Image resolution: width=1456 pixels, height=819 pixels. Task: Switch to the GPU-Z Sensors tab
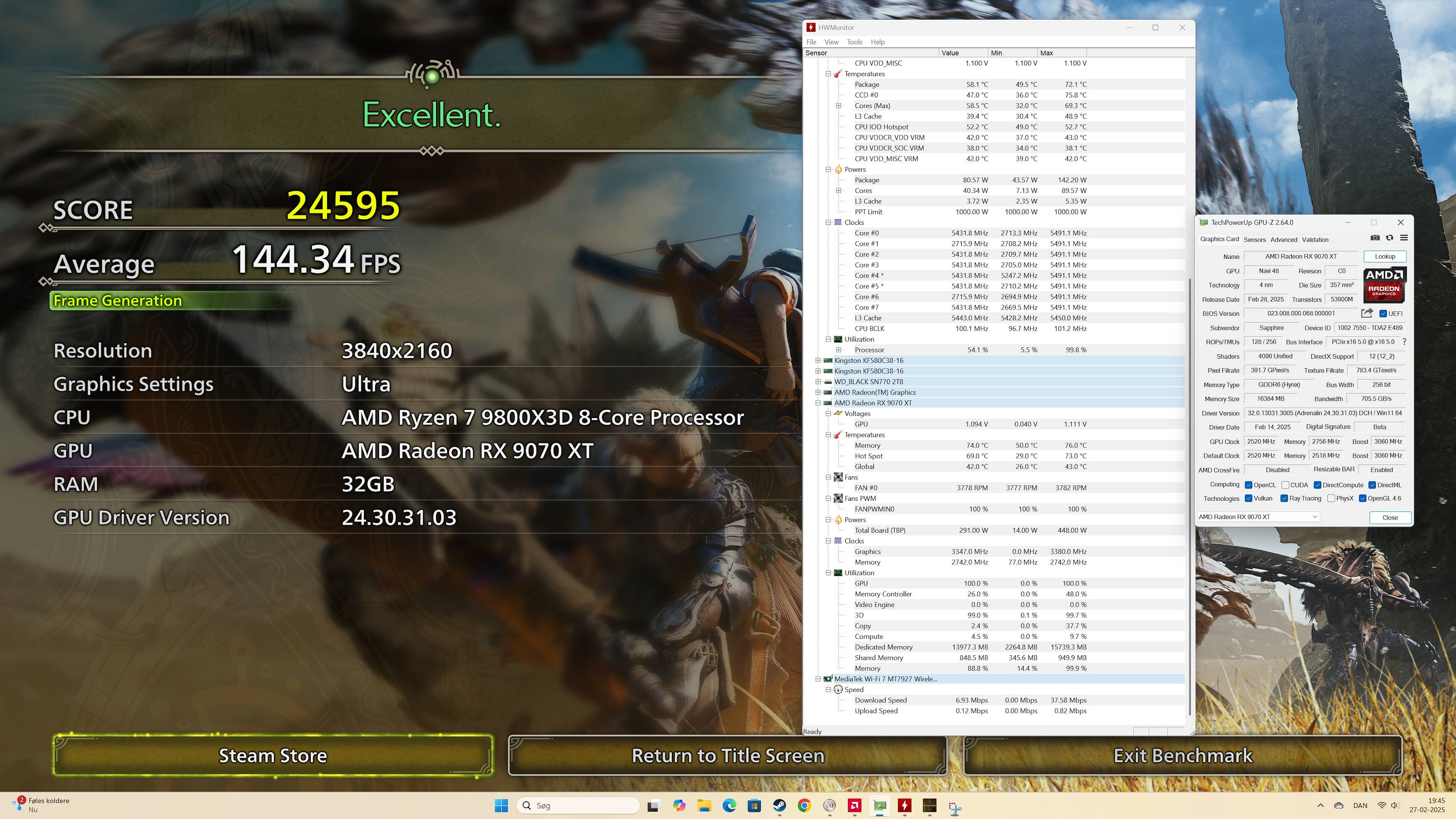1254,240
